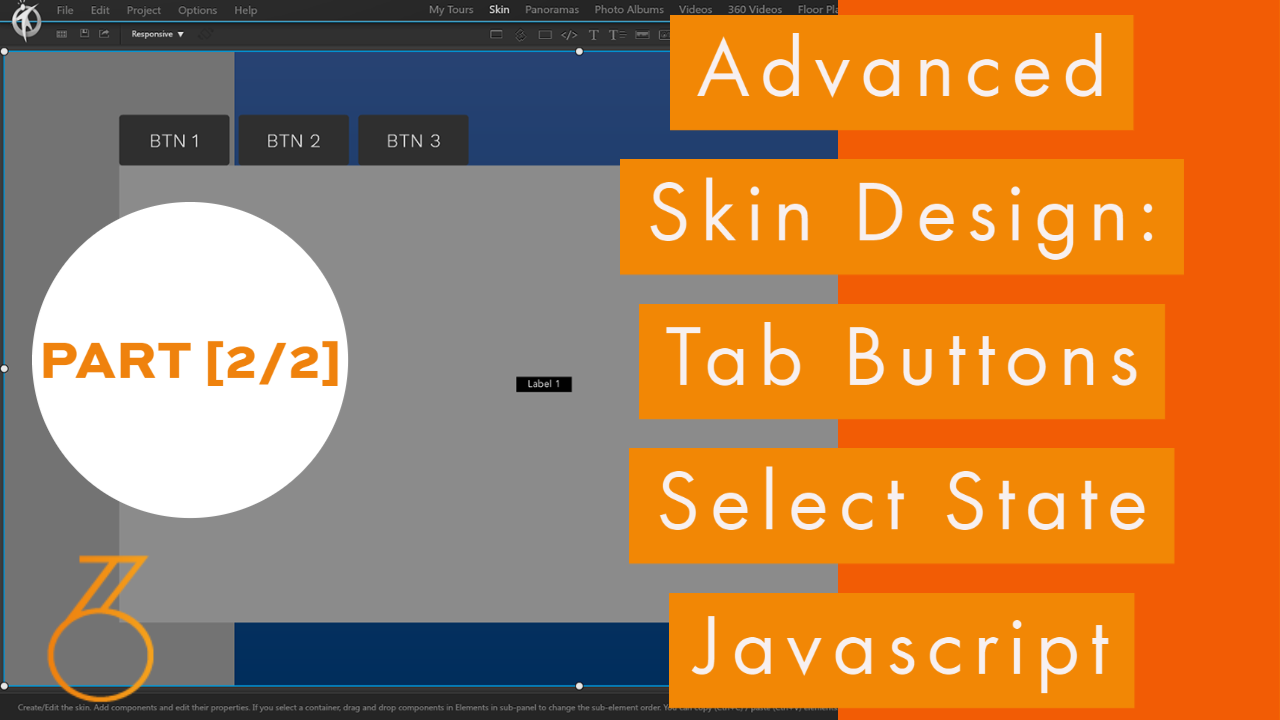
Task: Add a Rectangle component to the skin
Action: [x=545, y=34]
